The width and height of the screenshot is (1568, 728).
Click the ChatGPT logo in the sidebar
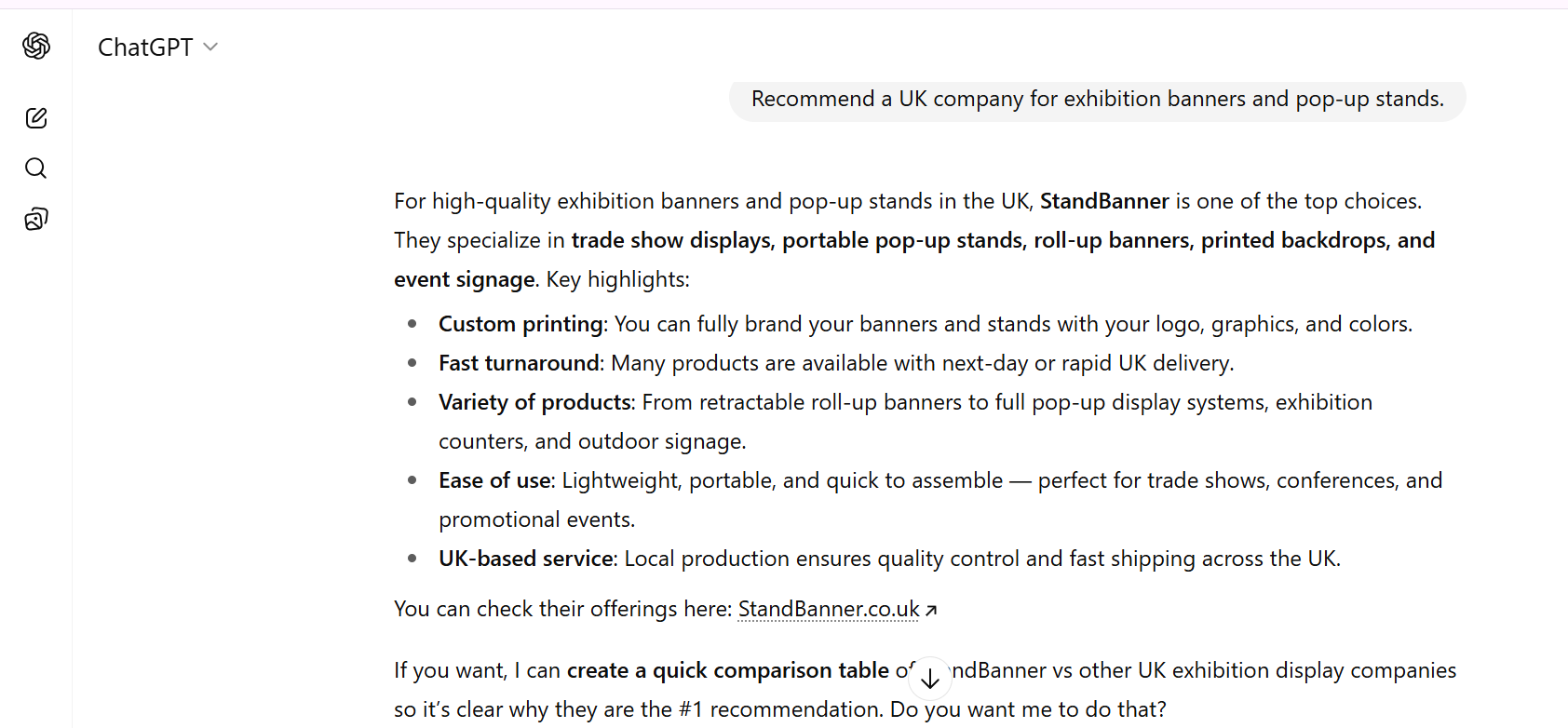click(36, 46)
